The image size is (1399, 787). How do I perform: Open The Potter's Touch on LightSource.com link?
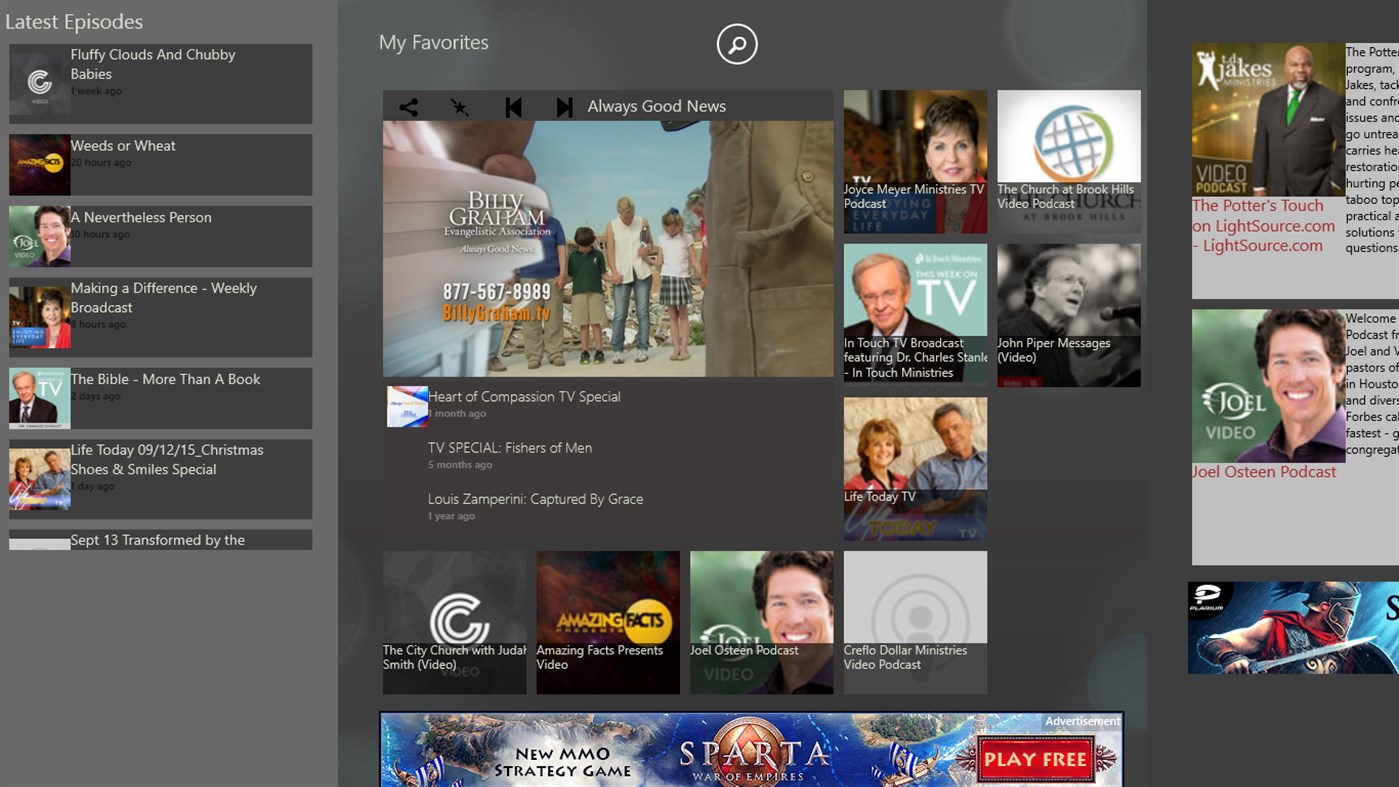pos(1263,225)
